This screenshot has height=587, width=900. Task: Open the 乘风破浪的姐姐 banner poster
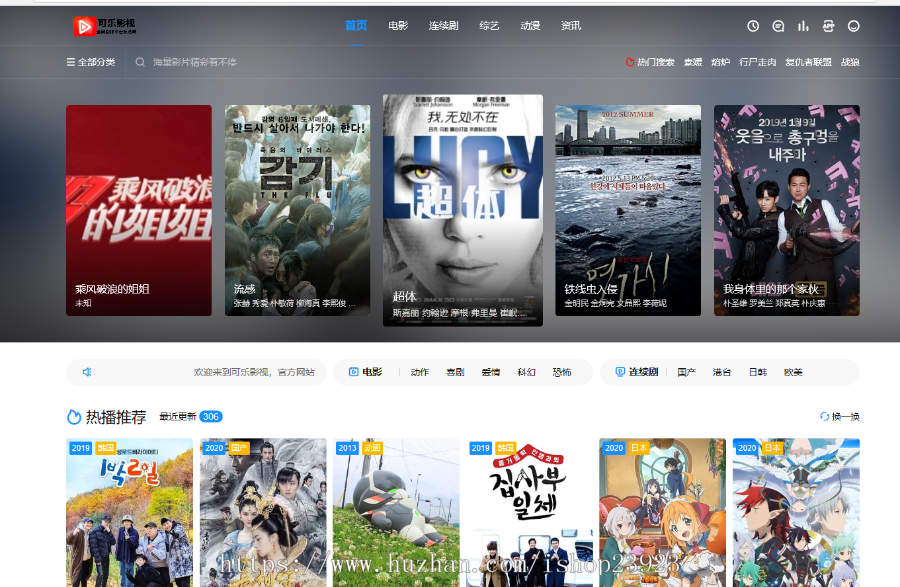pos(139,210)
